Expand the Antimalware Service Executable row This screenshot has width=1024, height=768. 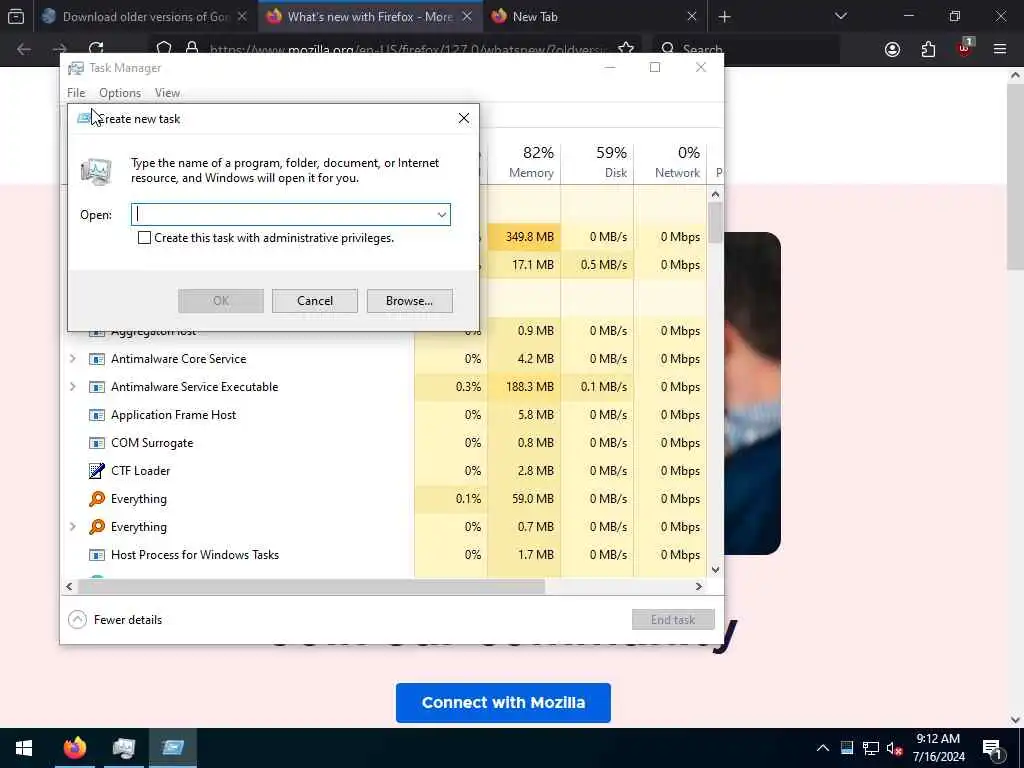coord(72,387)
